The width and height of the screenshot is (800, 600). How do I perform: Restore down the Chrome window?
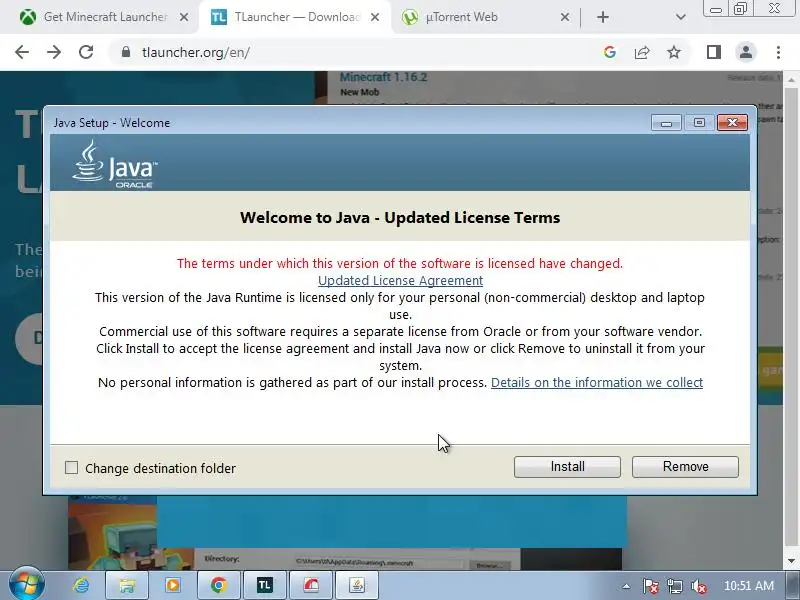(x=740, y=9)
